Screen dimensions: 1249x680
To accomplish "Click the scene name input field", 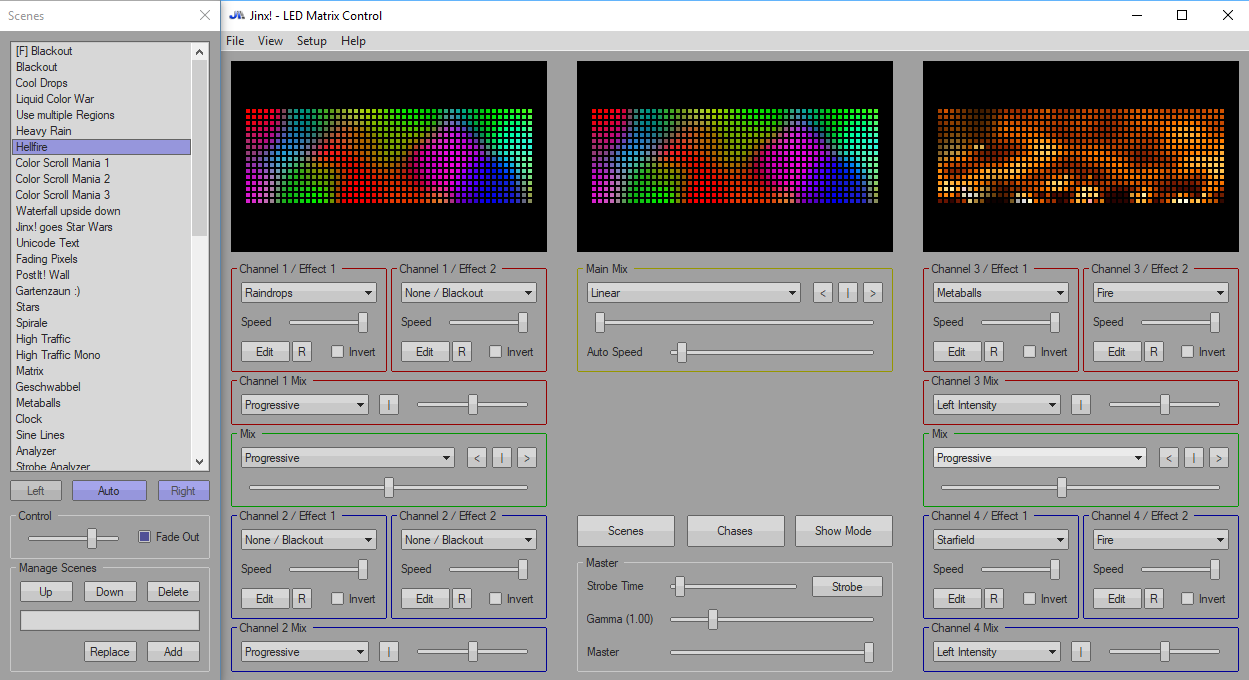I will [x=110, y=621].
